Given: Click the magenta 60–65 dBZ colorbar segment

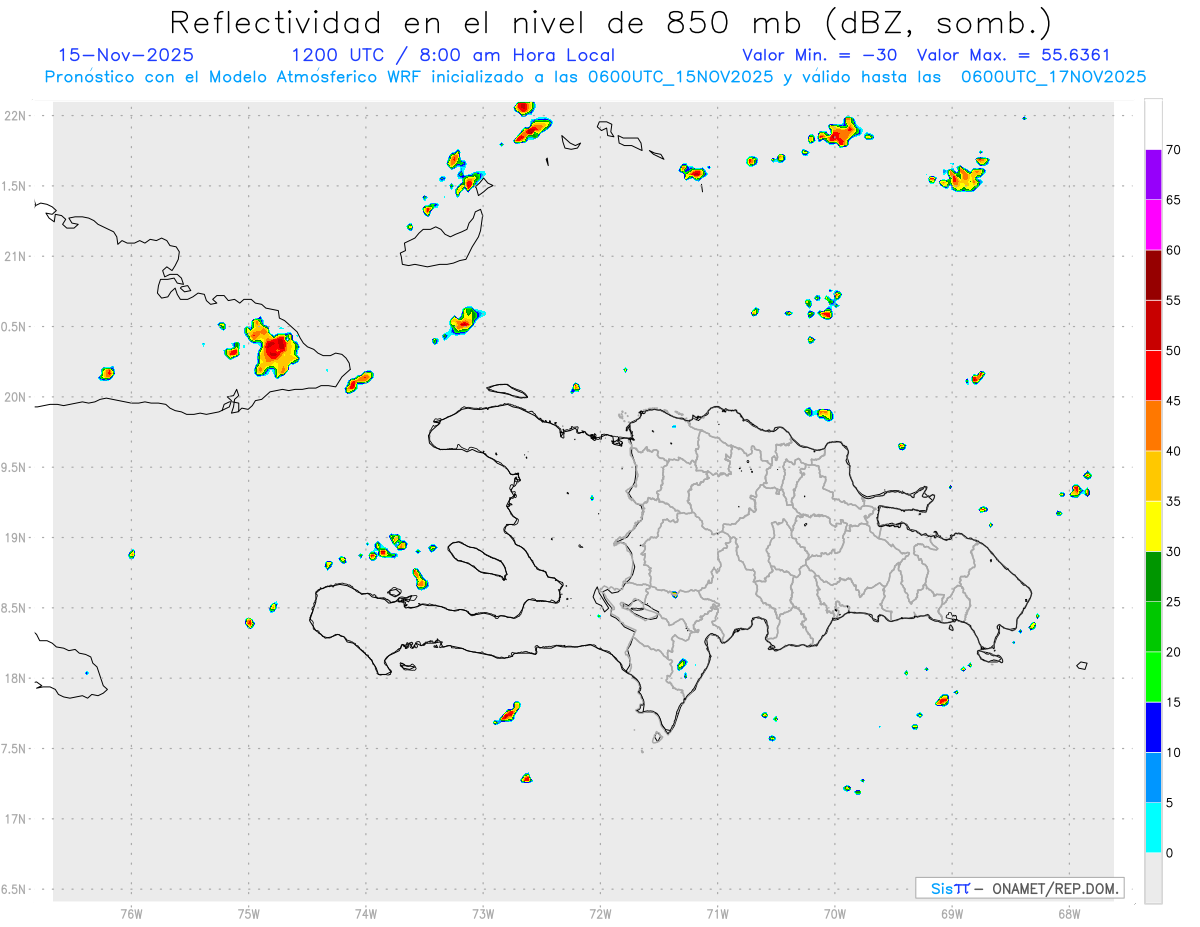Looking at the screenshot, I should click(x=1153, y=224).
